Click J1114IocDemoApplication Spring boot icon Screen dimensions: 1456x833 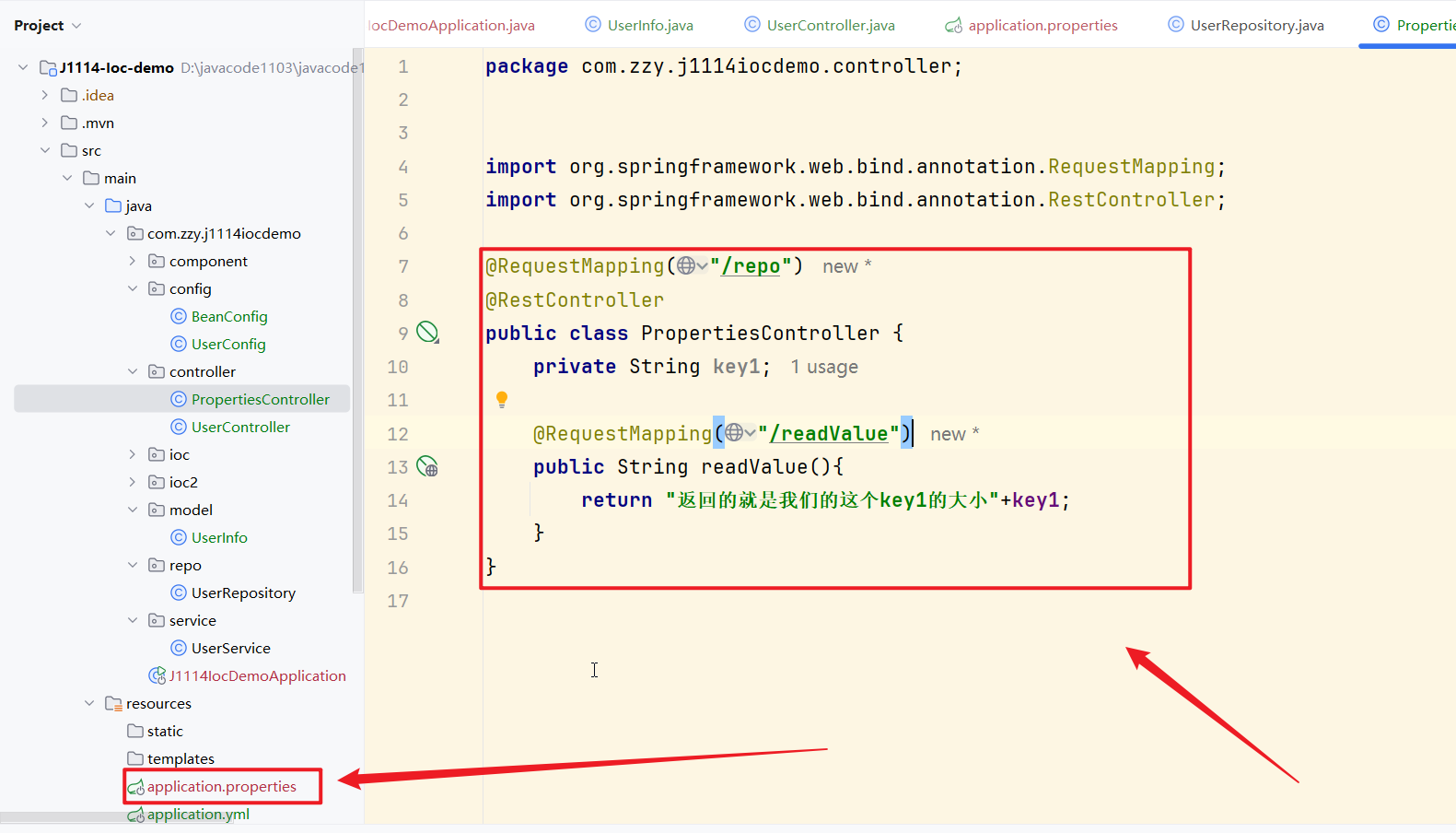point(157,675)
